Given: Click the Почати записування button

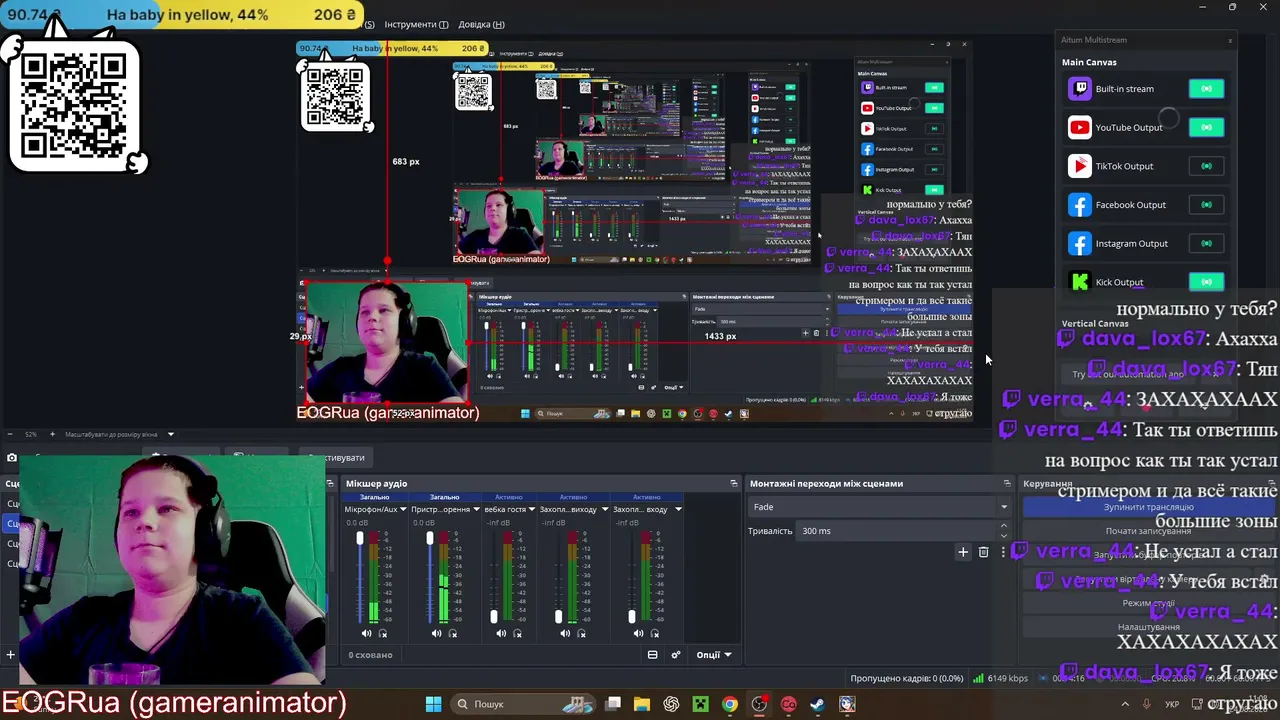Looking at the screenshot, I should click(x=1149, y=531).
